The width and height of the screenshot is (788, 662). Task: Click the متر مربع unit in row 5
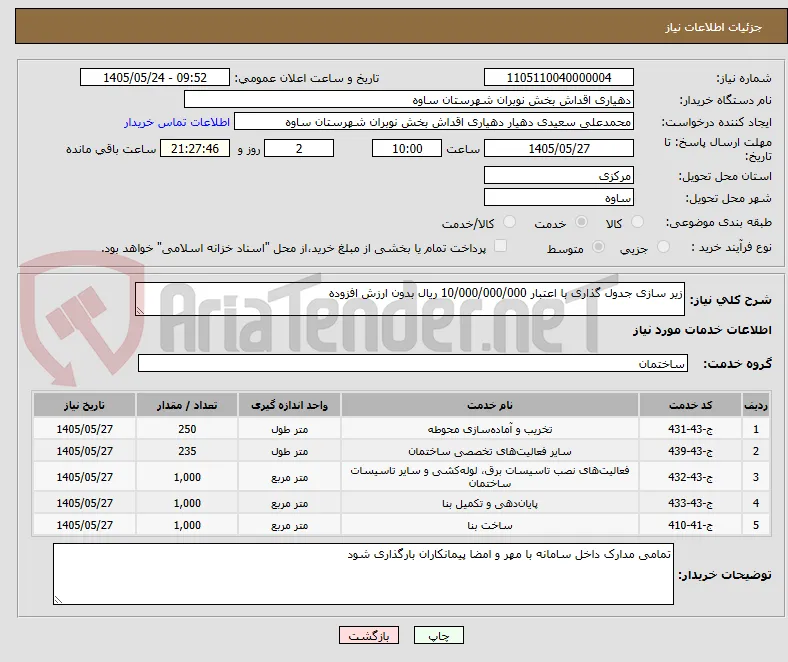coord(289,525)
